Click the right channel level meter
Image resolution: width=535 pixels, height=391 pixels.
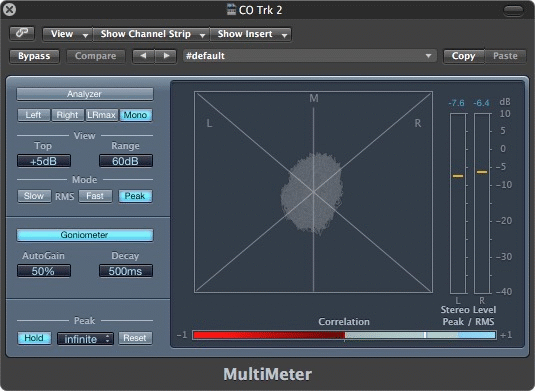tap(482, 204)
